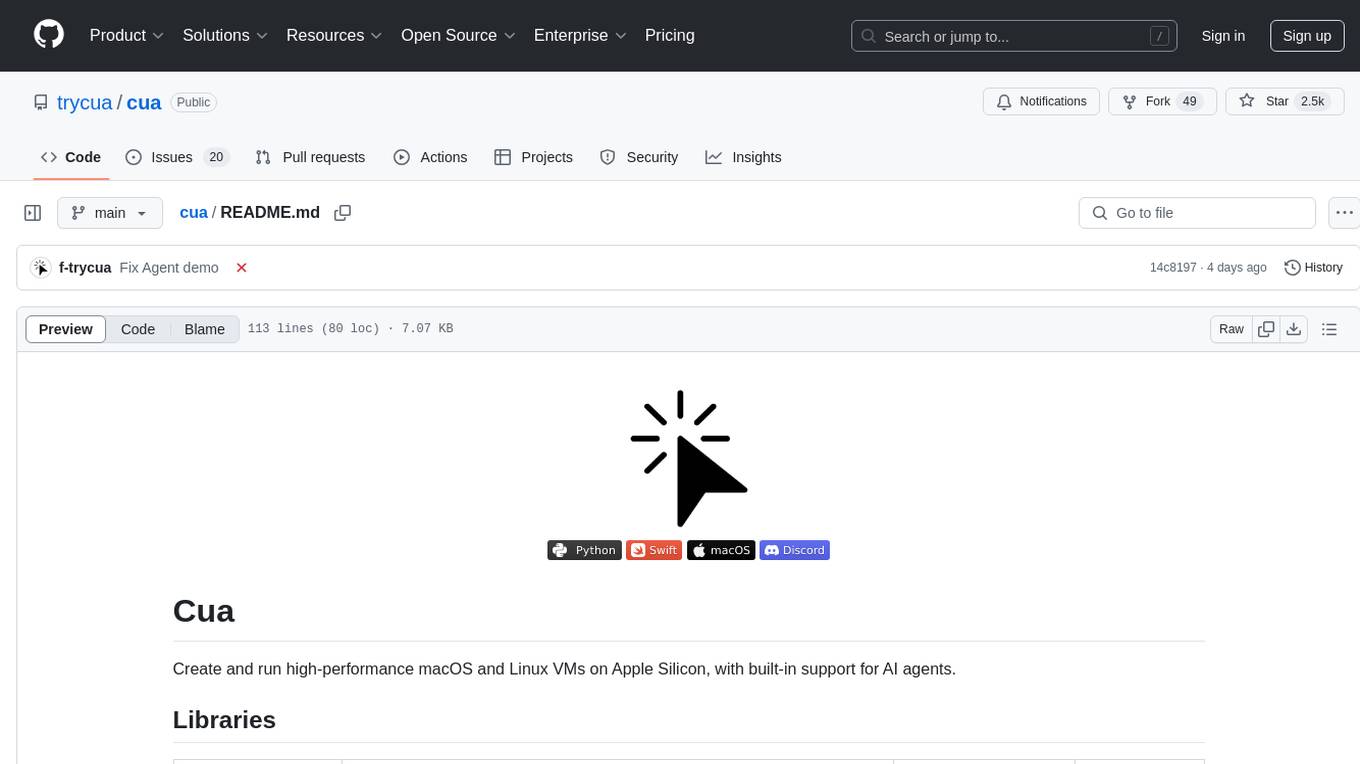Open the Pull requests tab

point(310,157)
